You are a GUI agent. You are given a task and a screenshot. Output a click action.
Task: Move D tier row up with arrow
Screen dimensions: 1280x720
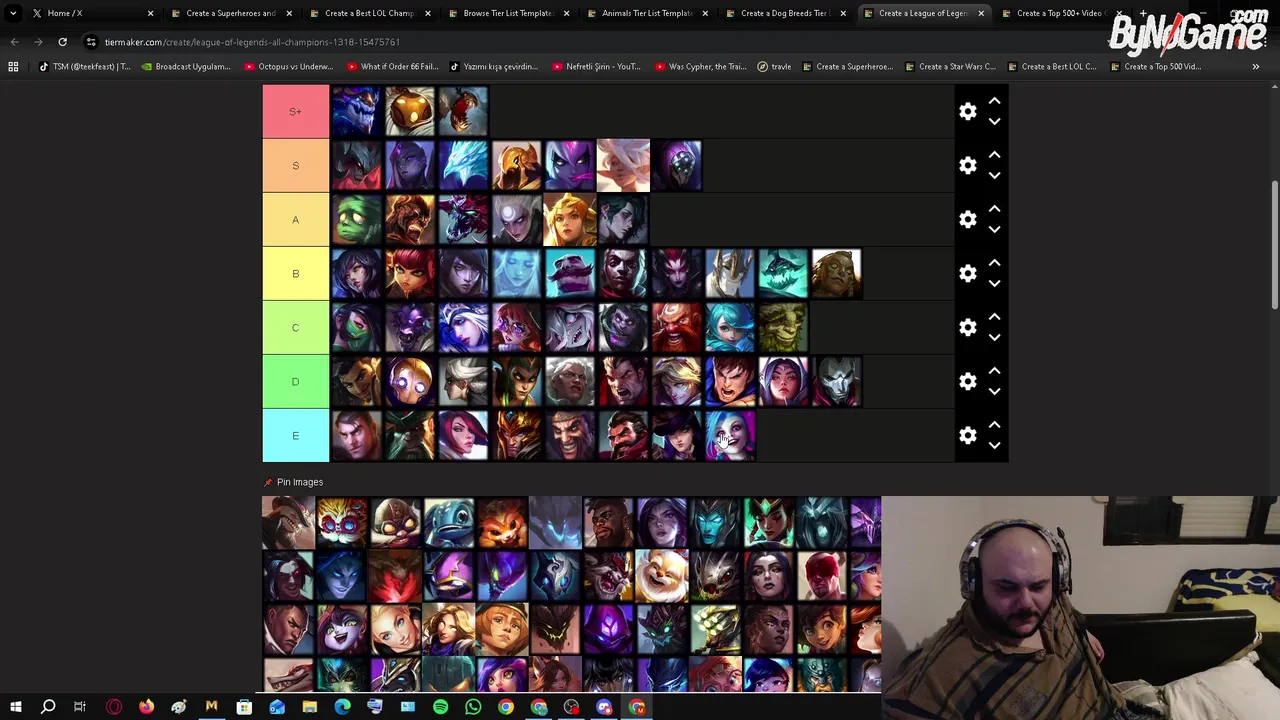994,371
